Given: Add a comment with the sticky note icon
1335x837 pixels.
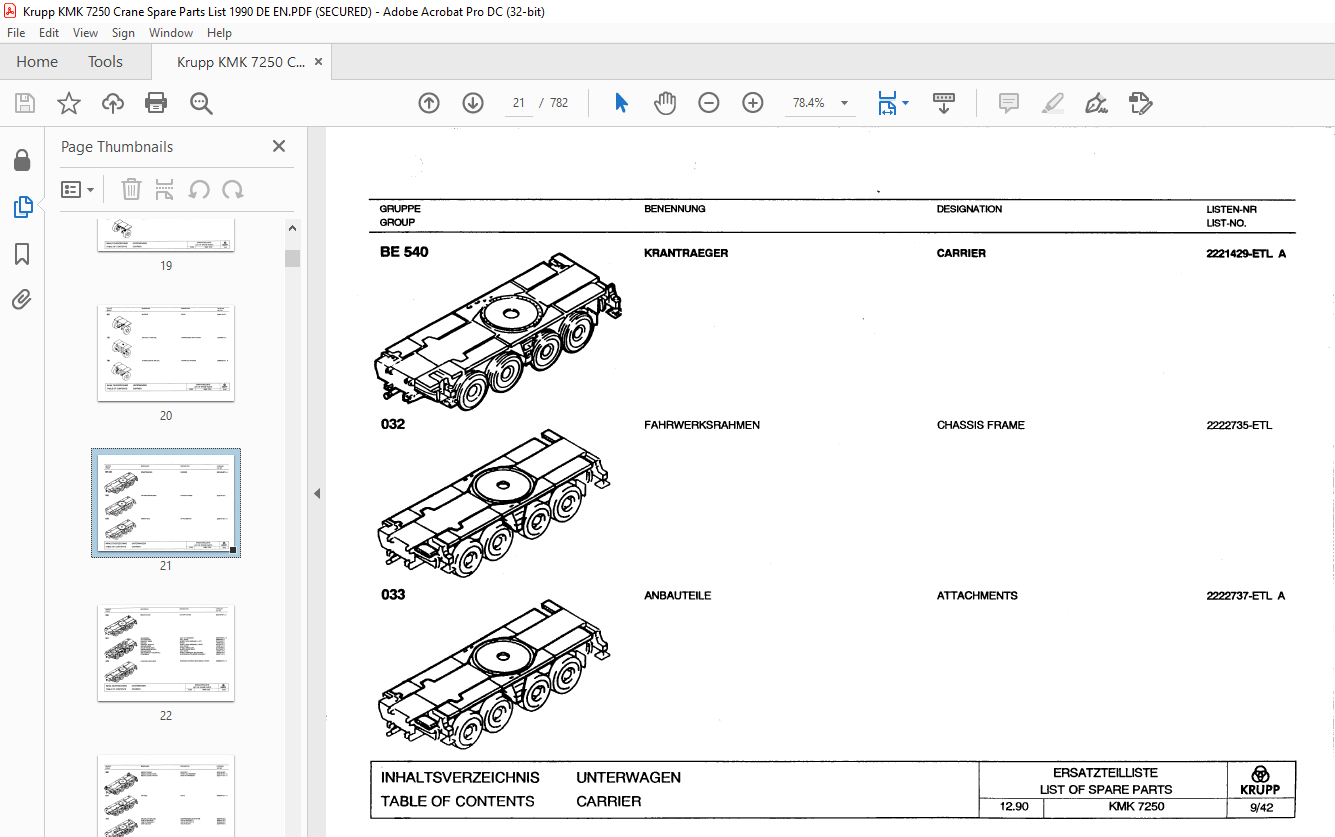Looking at the screenshot, I should (x=1009, y=103).
